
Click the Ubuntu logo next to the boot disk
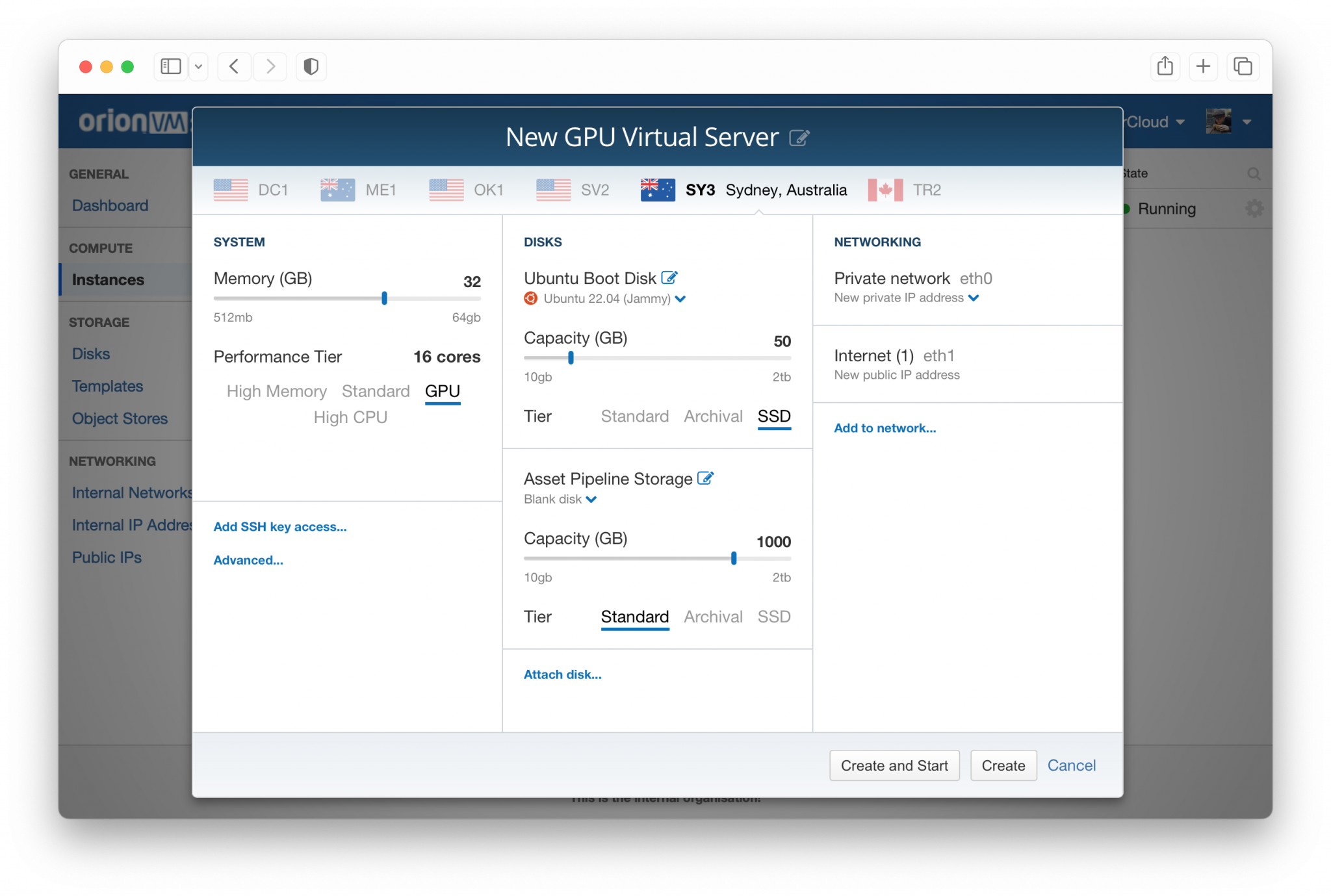(531, 299)
